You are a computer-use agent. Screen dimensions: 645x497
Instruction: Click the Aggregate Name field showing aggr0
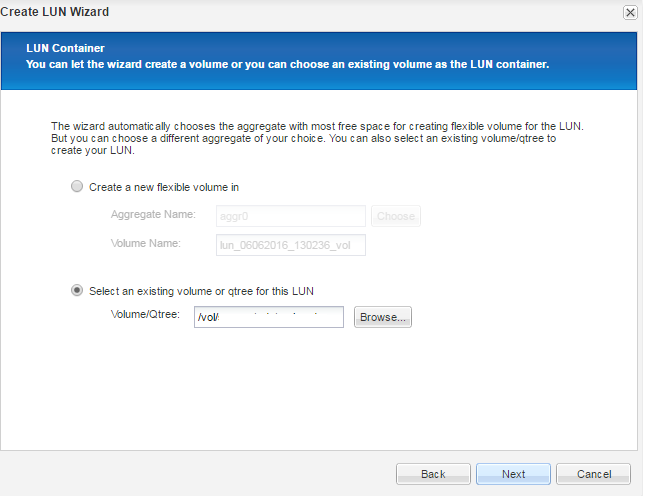click(290, 216)
